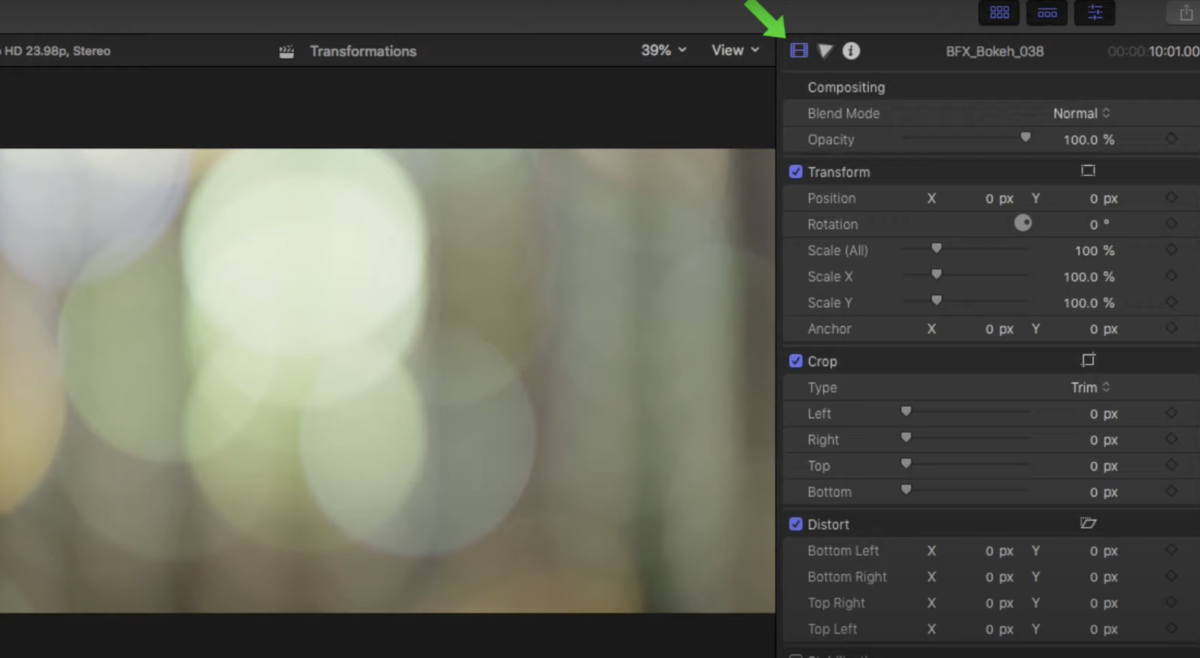Add keyframe for Opacity
The width and height of the screenshot is (1200, 658).
click(1171, 140)
